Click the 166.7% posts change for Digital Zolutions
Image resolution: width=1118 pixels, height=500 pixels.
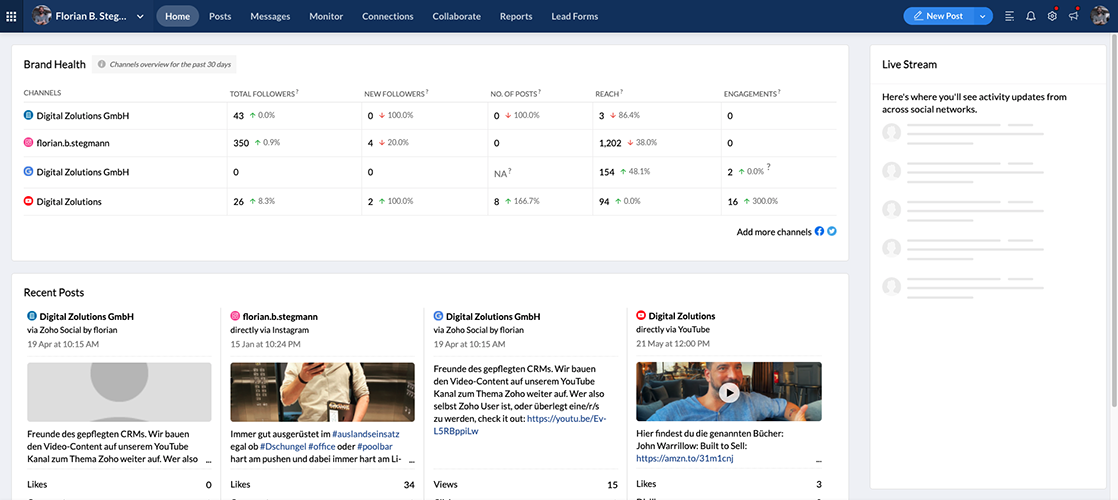click(x=526, y=201)
